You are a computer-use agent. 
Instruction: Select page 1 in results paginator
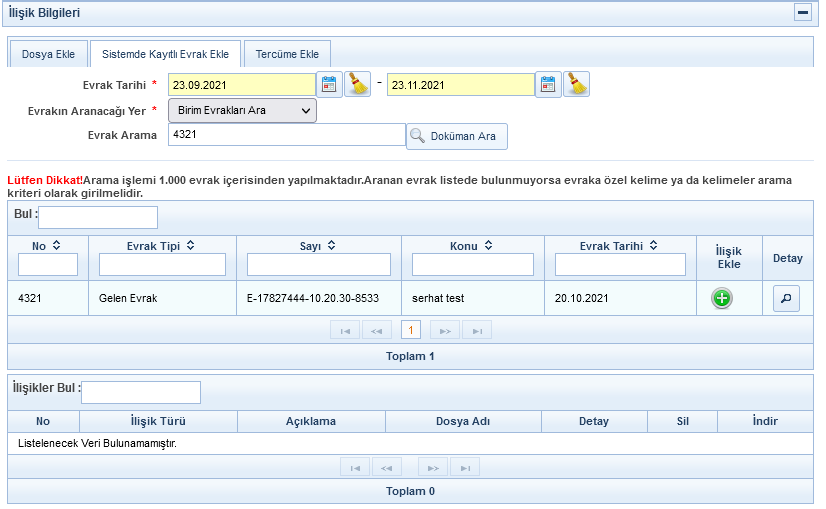tap(410, 330)
